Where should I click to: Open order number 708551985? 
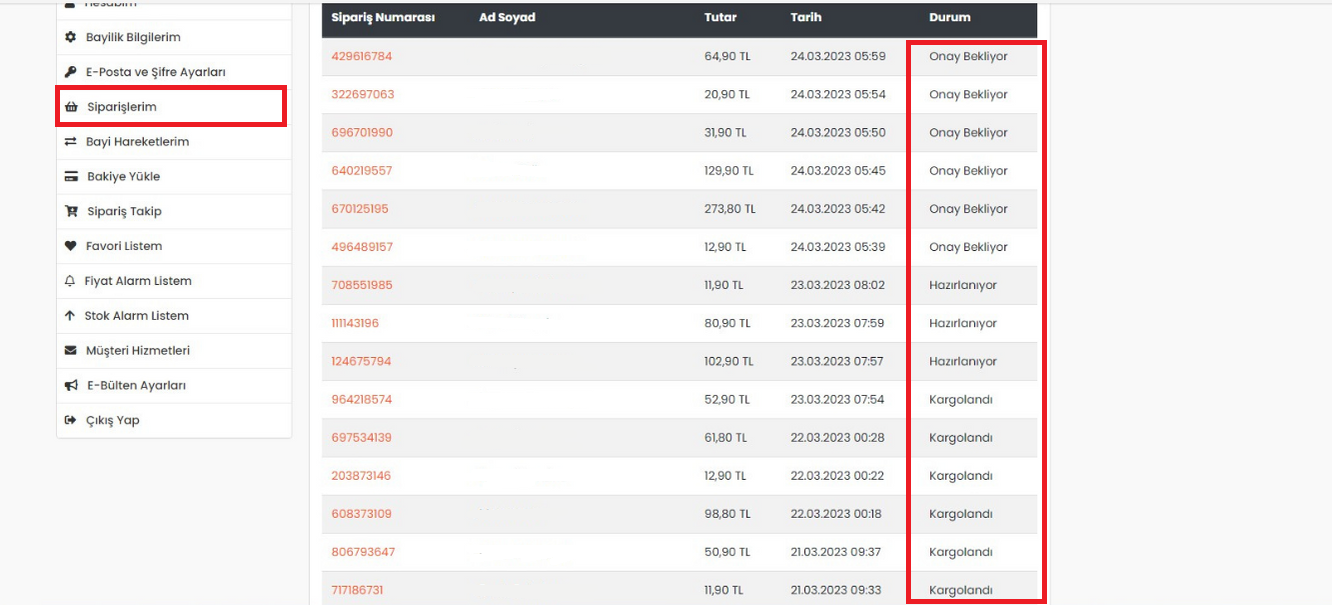click(362, 285)
